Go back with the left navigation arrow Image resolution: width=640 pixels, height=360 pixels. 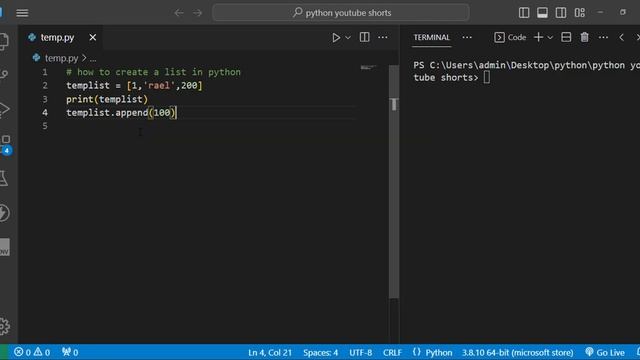pyautogui.click(x=179, y=13)
